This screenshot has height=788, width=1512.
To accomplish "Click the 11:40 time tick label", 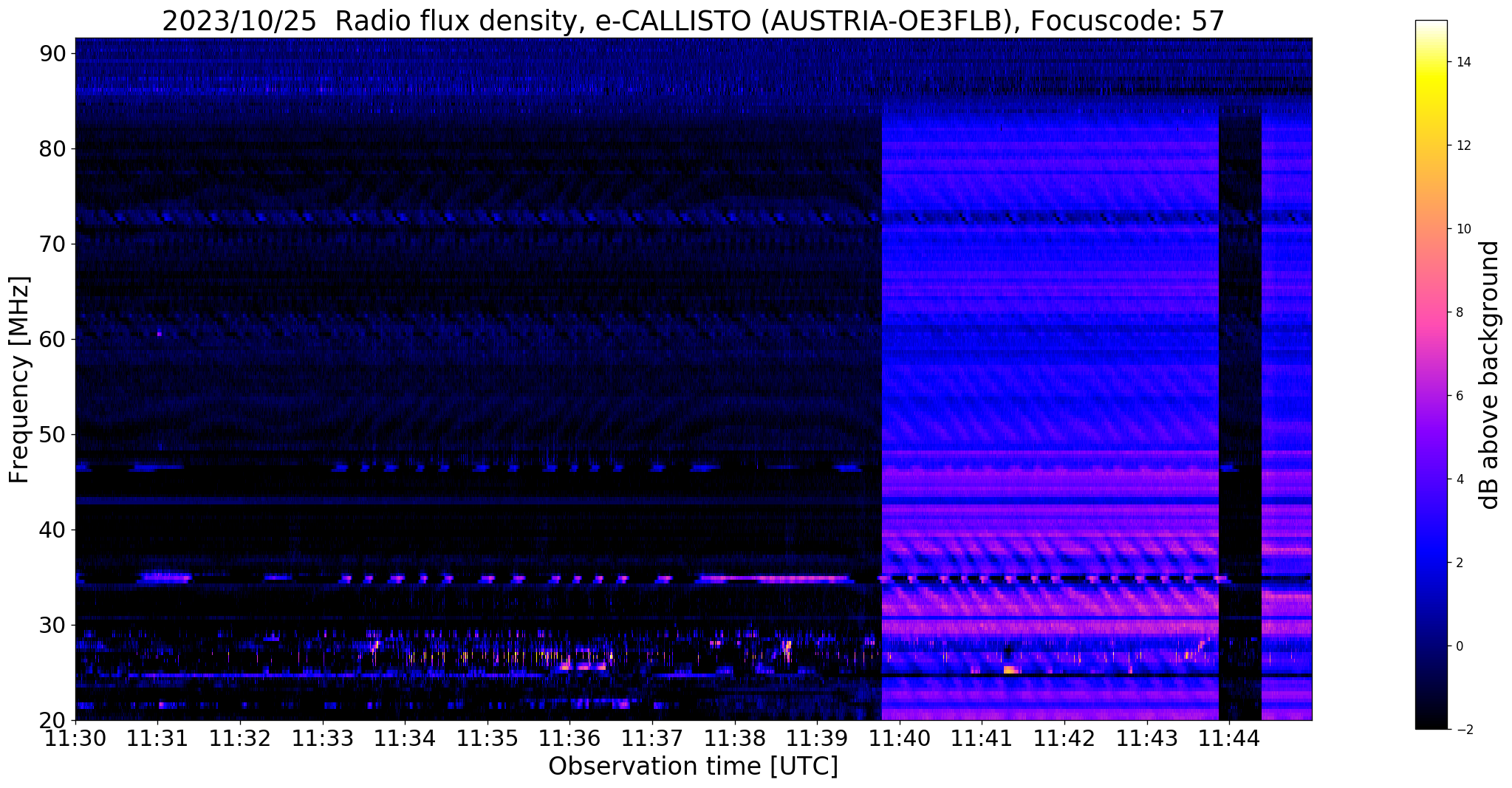I will point(900,738).
